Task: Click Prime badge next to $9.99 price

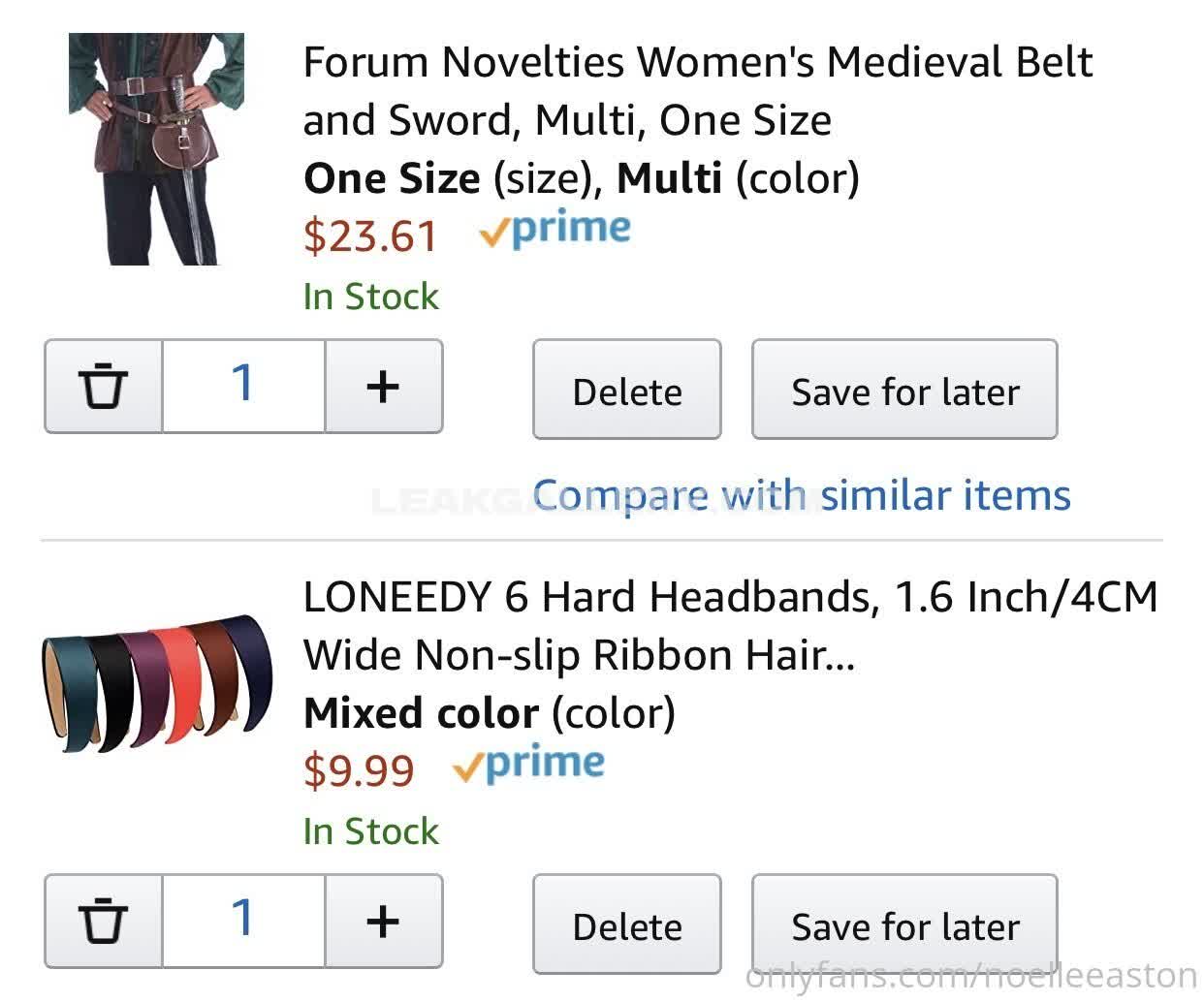Action: [529, 765]
